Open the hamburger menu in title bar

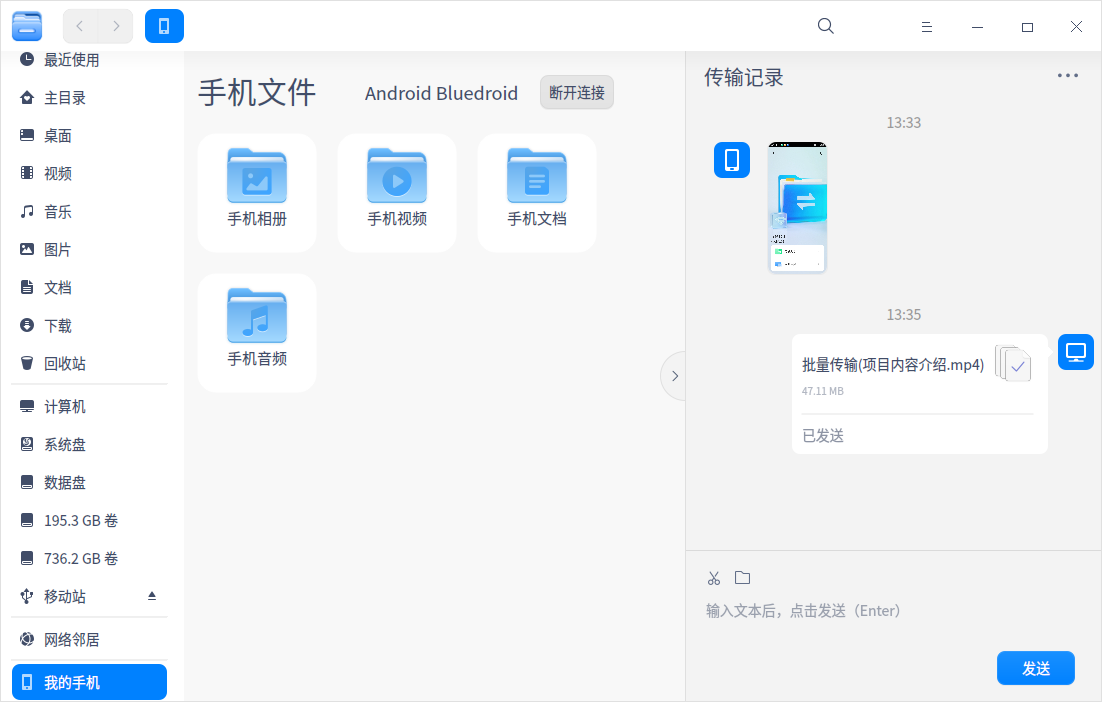pos(926,26)
